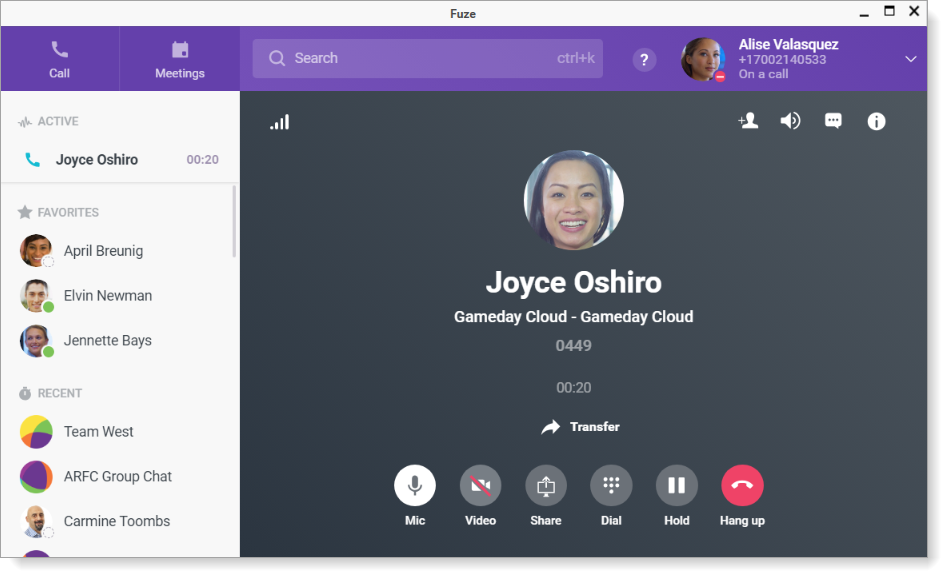
Task: Click the magnifier icon in search bar
Action: (x=277, y=58)
